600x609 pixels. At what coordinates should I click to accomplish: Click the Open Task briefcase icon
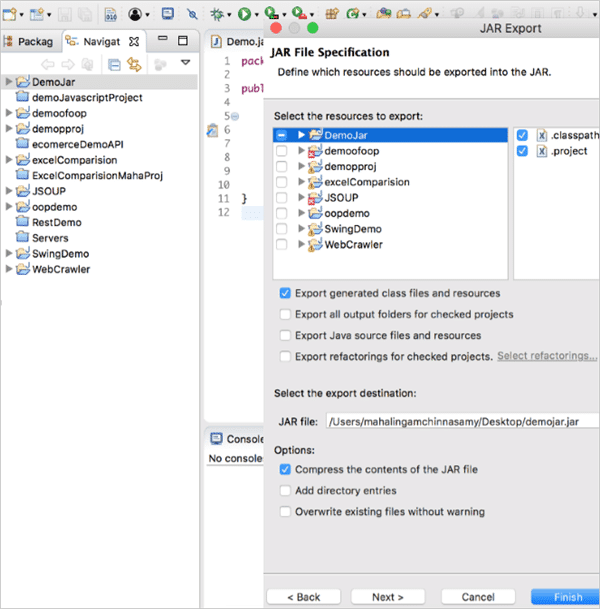(404, 14)
